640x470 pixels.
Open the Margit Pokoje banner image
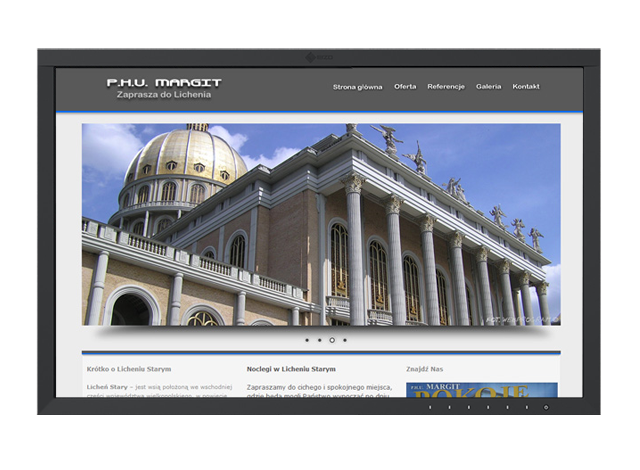pos(481,389)
